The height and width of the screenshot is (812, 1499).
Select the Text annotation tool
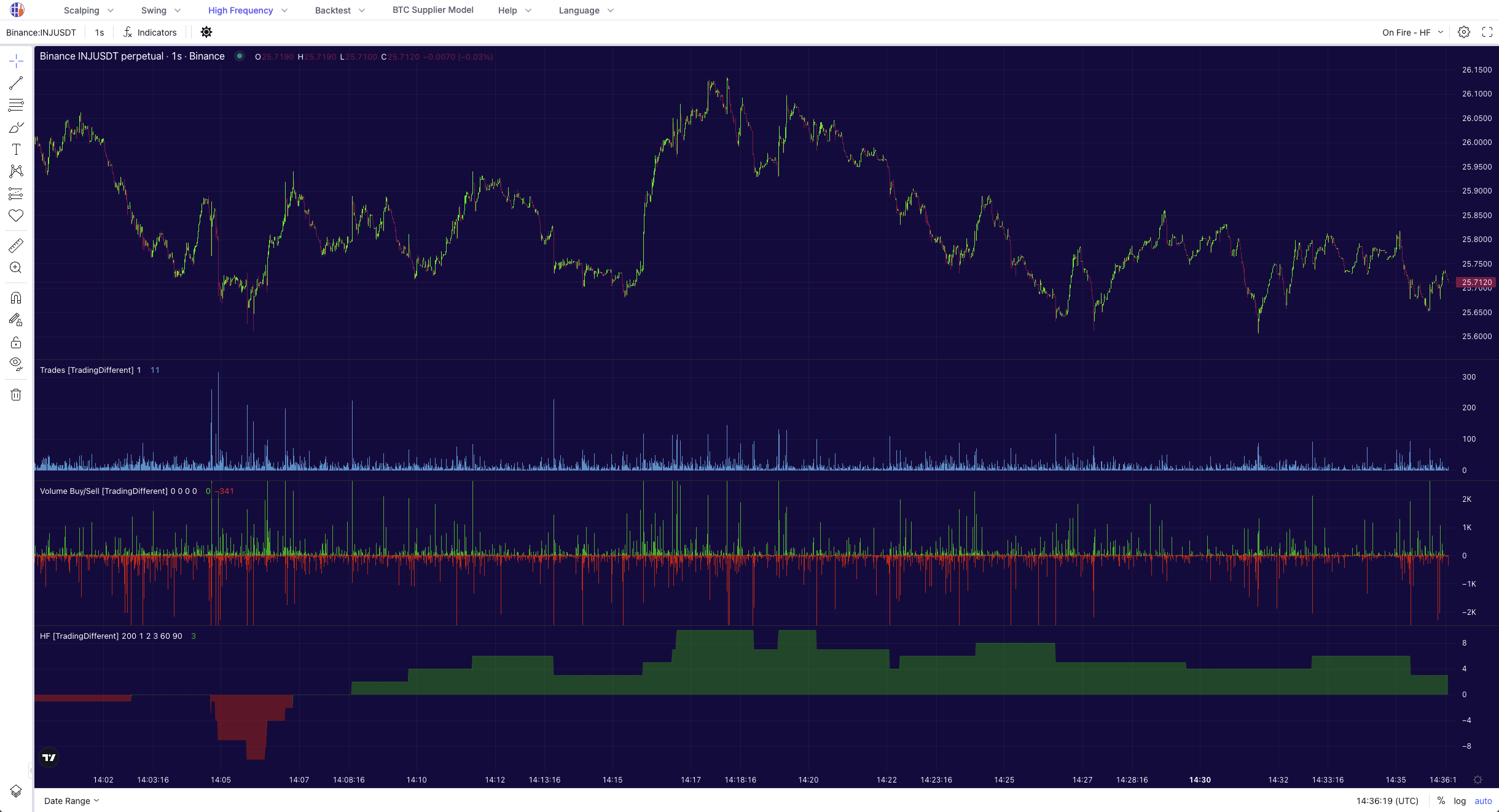pyautogui.click(x=15, y=149)
